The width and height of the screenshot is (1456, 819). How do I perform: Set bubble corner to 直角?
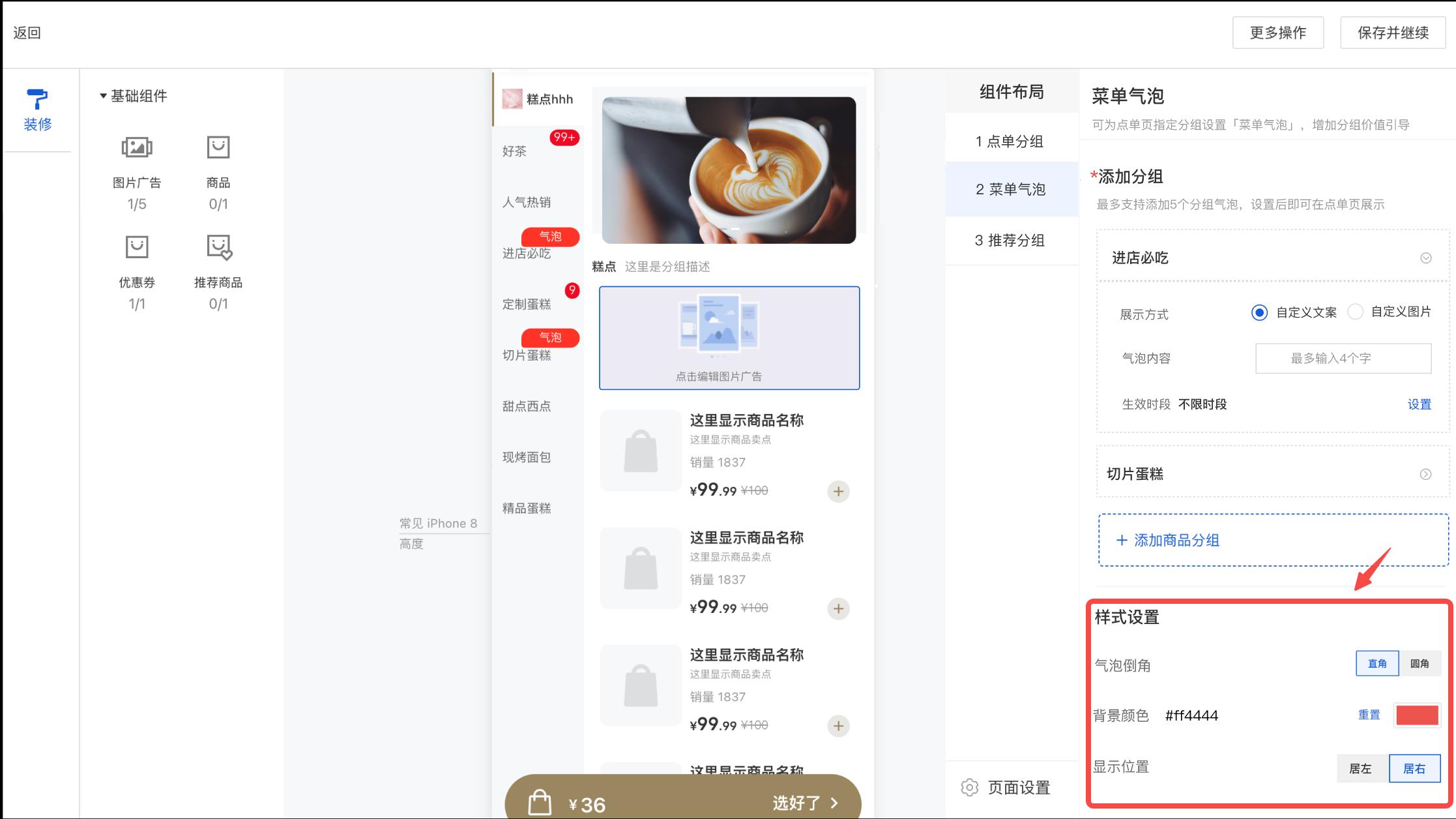[1377, 664]
